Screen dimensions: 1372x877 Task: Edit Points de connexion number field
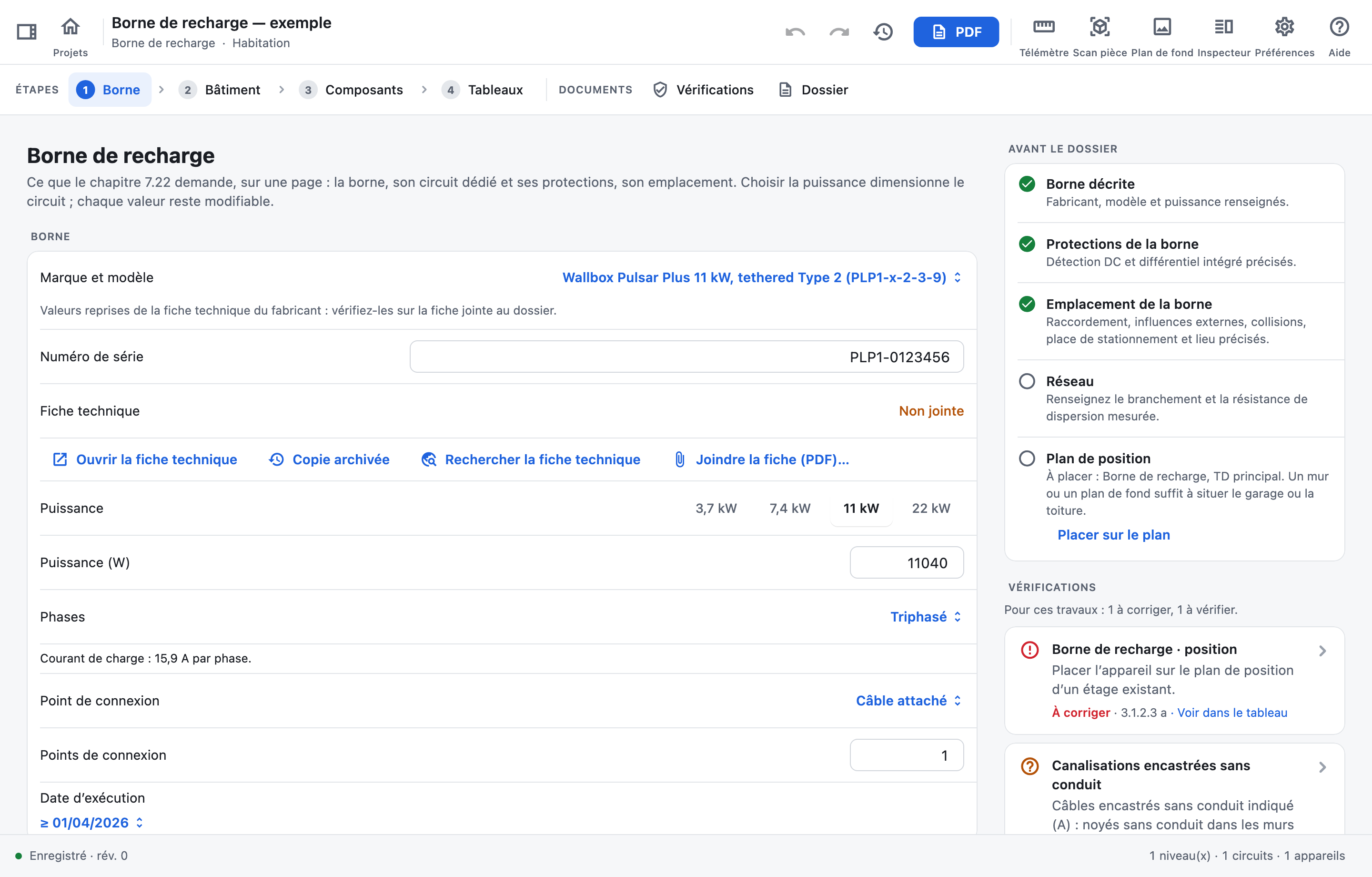point(907,755)
